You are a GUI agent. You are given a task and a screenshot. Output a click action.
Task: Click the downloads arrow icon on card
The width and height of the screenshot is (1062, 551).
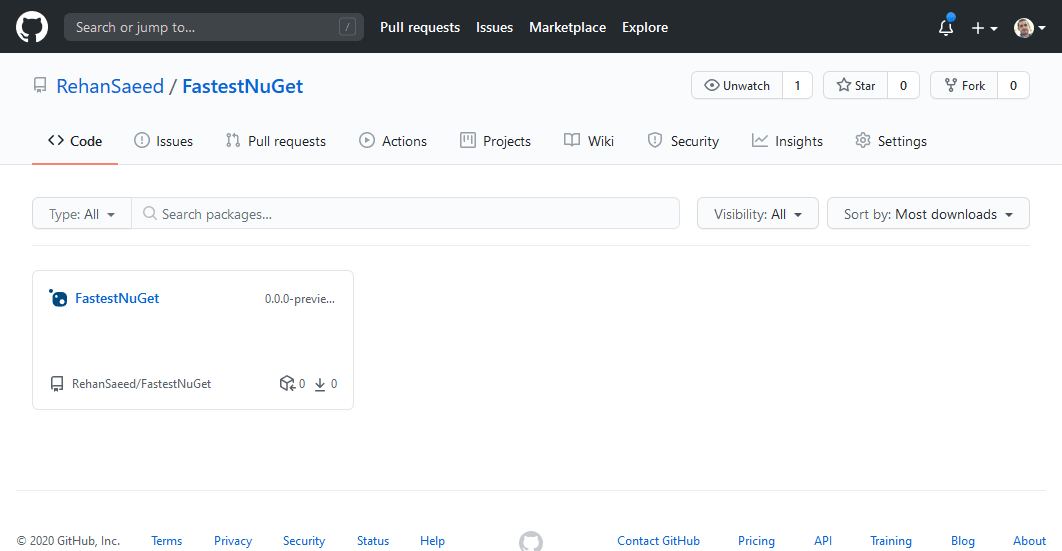click(x=320, y=384)
